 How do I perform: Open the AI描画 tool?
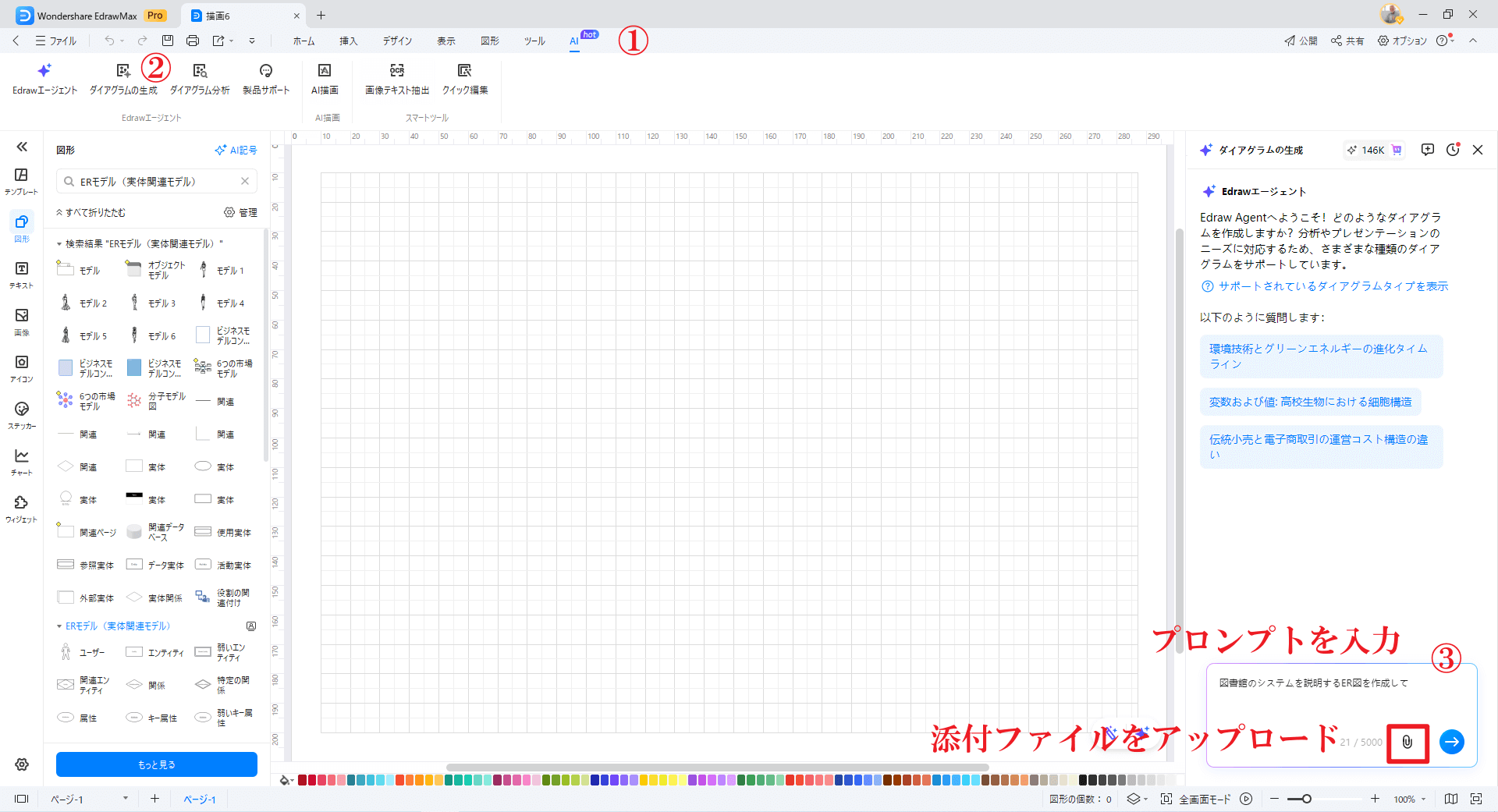tap(325, 78)
